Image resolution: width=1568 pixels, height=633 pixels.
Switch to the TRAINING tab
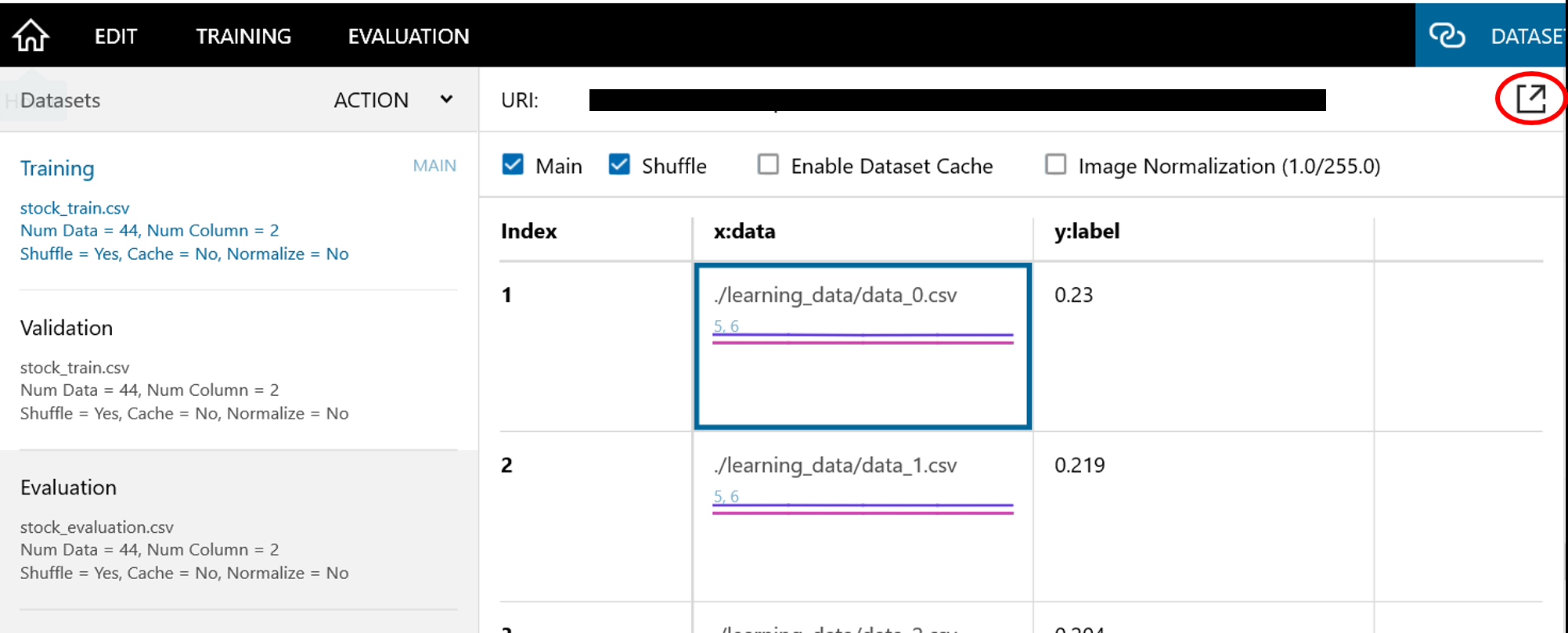point(243,36)
